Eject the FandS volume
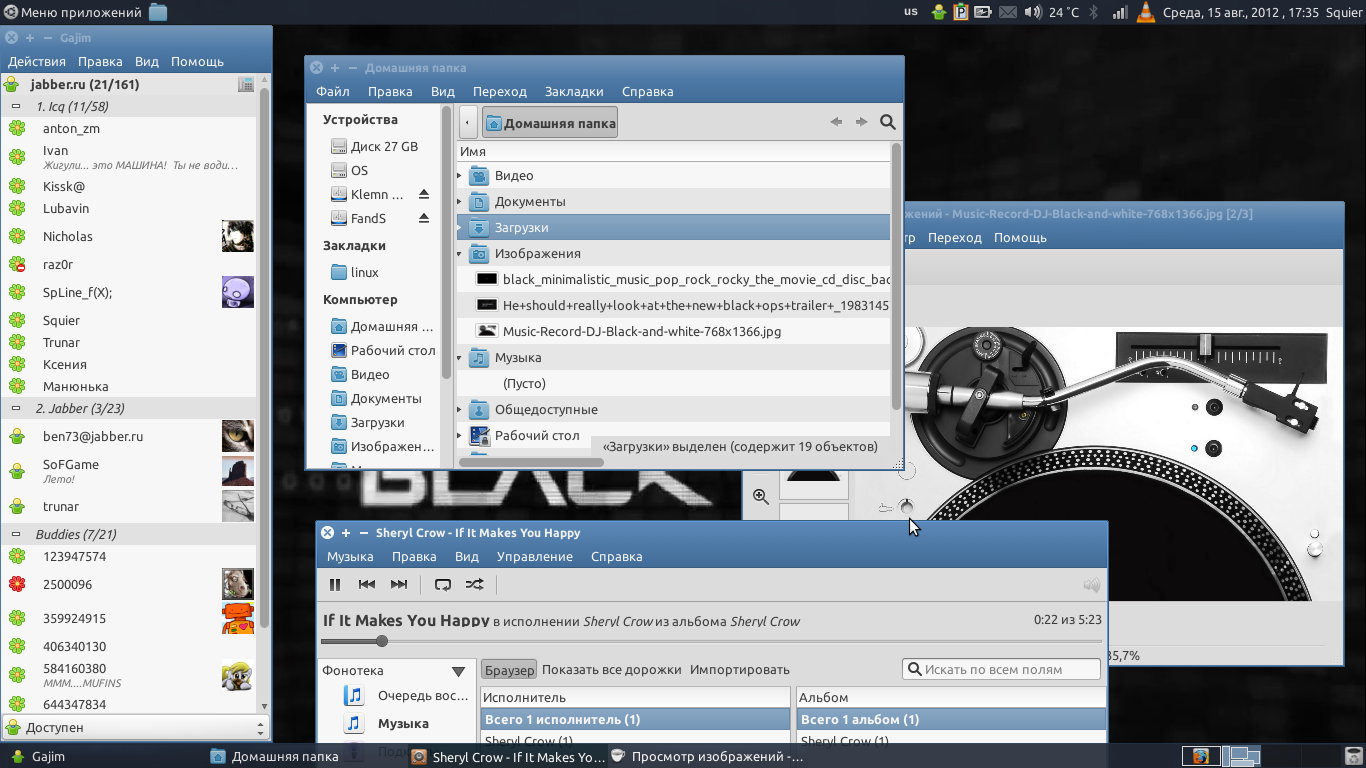 click(x=423, y=219)
